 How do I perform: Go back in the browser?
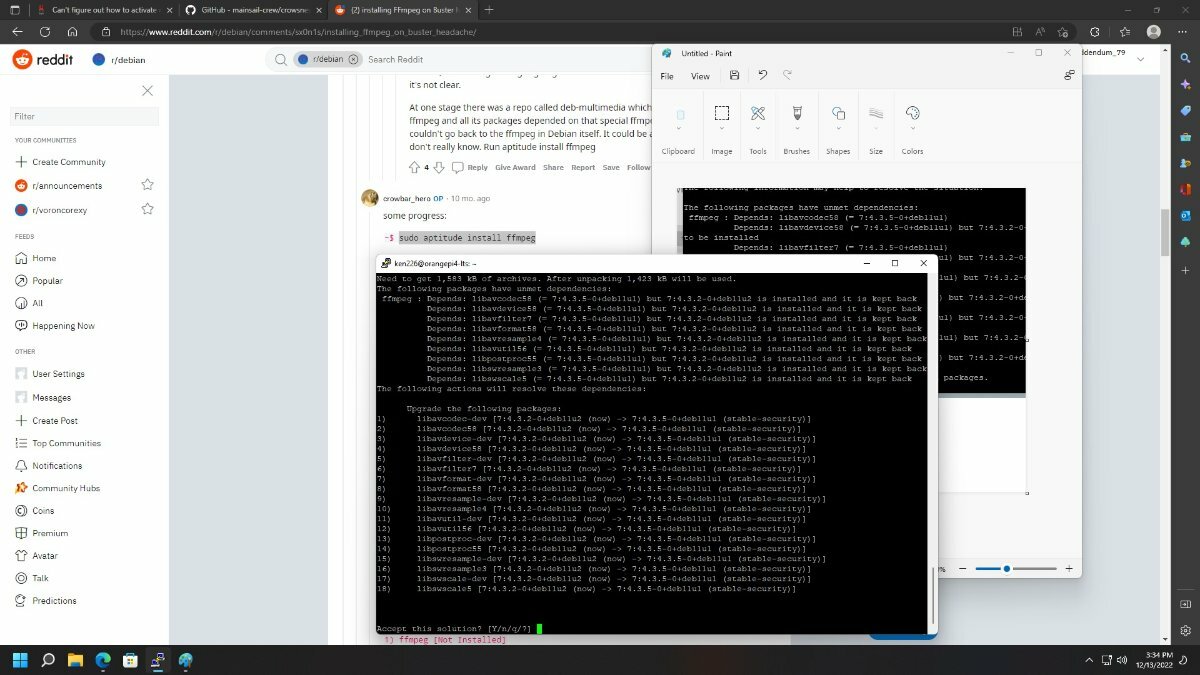pyautogui.click(x=17, y=32)
